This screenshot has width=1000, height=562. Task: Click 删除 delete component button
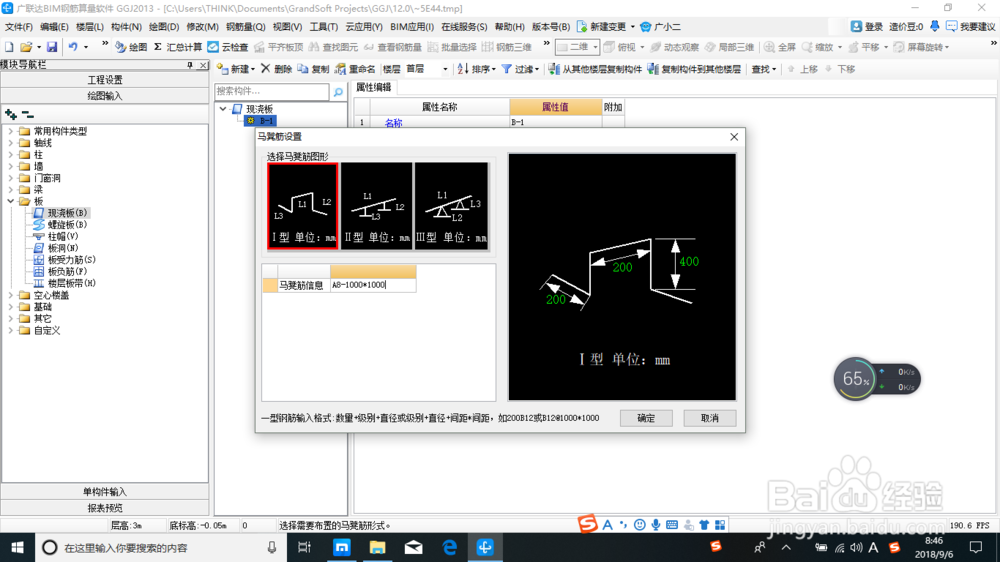point(276,69)
